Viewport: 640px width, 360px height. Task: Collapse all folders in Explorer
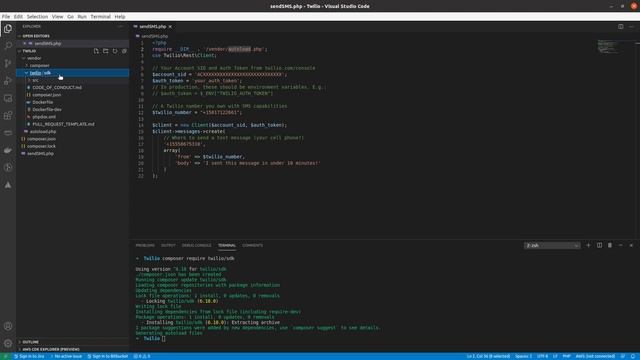pyautogui.click(x=124, y=51)
